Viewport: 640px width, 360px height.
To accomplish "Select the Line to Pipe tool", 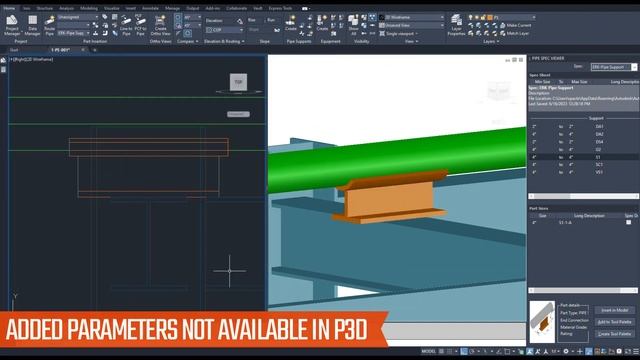I will (126, 25).
